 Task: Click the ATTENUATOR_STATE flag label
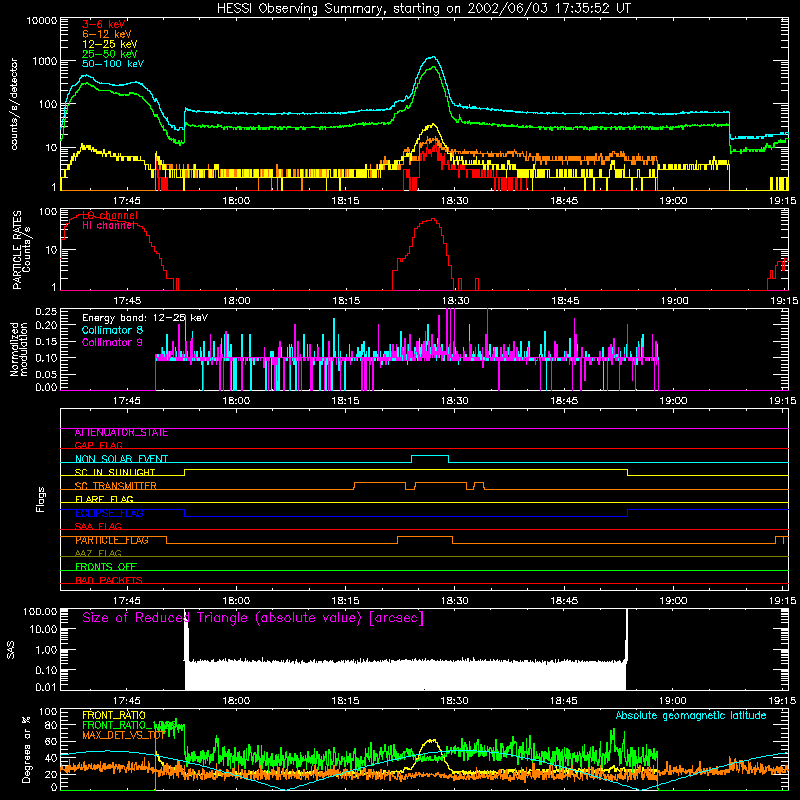[121, 433]
